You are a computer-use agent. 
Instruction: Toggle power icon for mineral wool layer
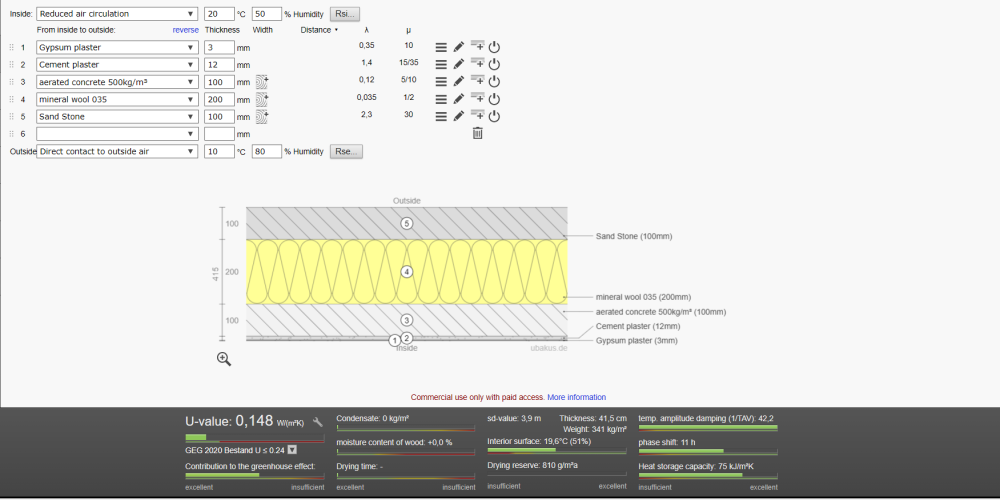point(494,99)
